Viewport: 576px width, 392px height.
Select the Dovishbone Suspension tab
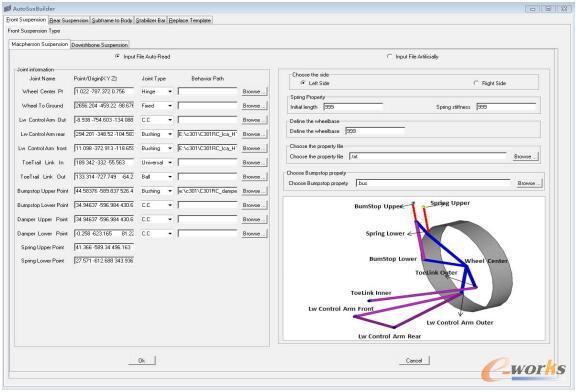click(x=100, y=45)
